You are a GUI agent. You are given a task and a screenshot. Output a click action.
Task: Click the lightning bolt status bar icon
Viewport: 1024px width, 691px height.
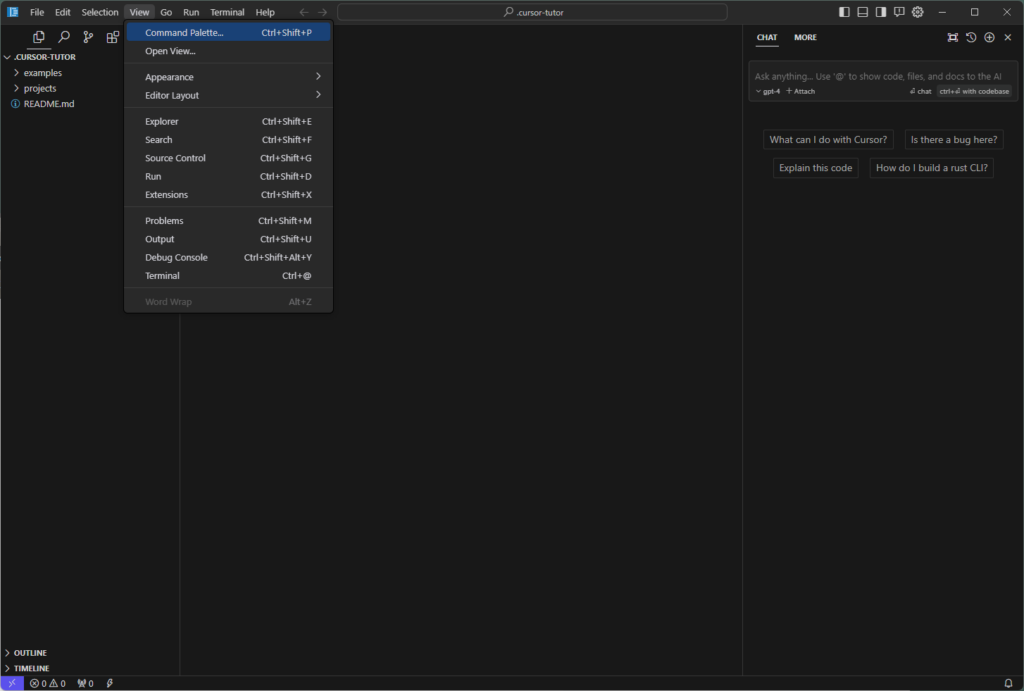[x=110, y=683]
